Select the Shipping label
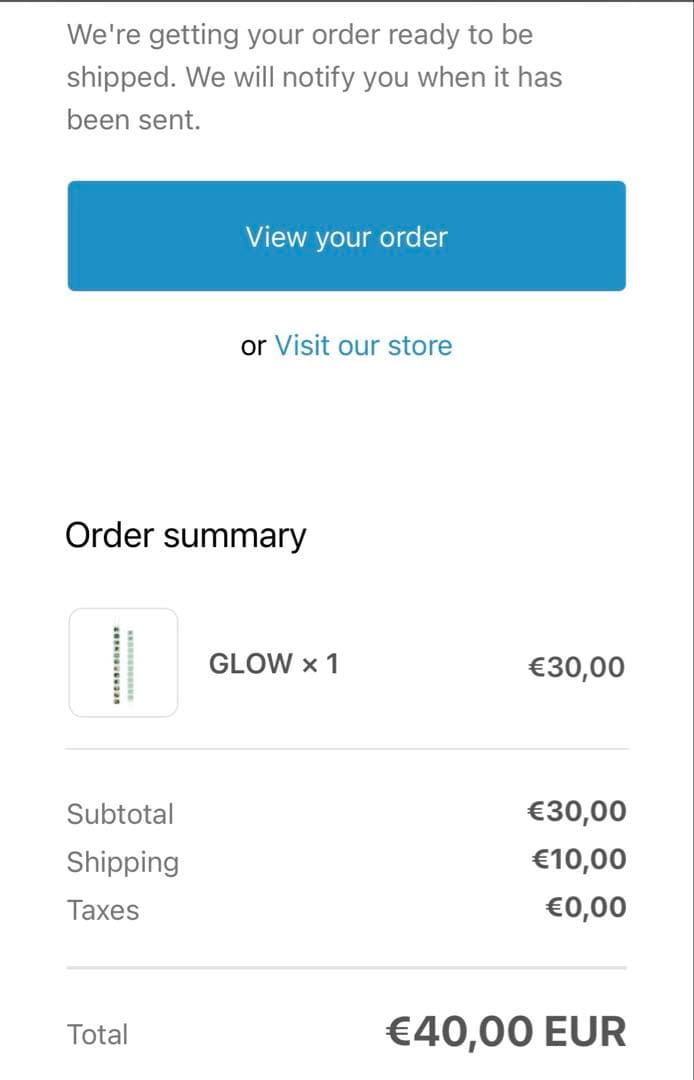 tap(123, 861)
